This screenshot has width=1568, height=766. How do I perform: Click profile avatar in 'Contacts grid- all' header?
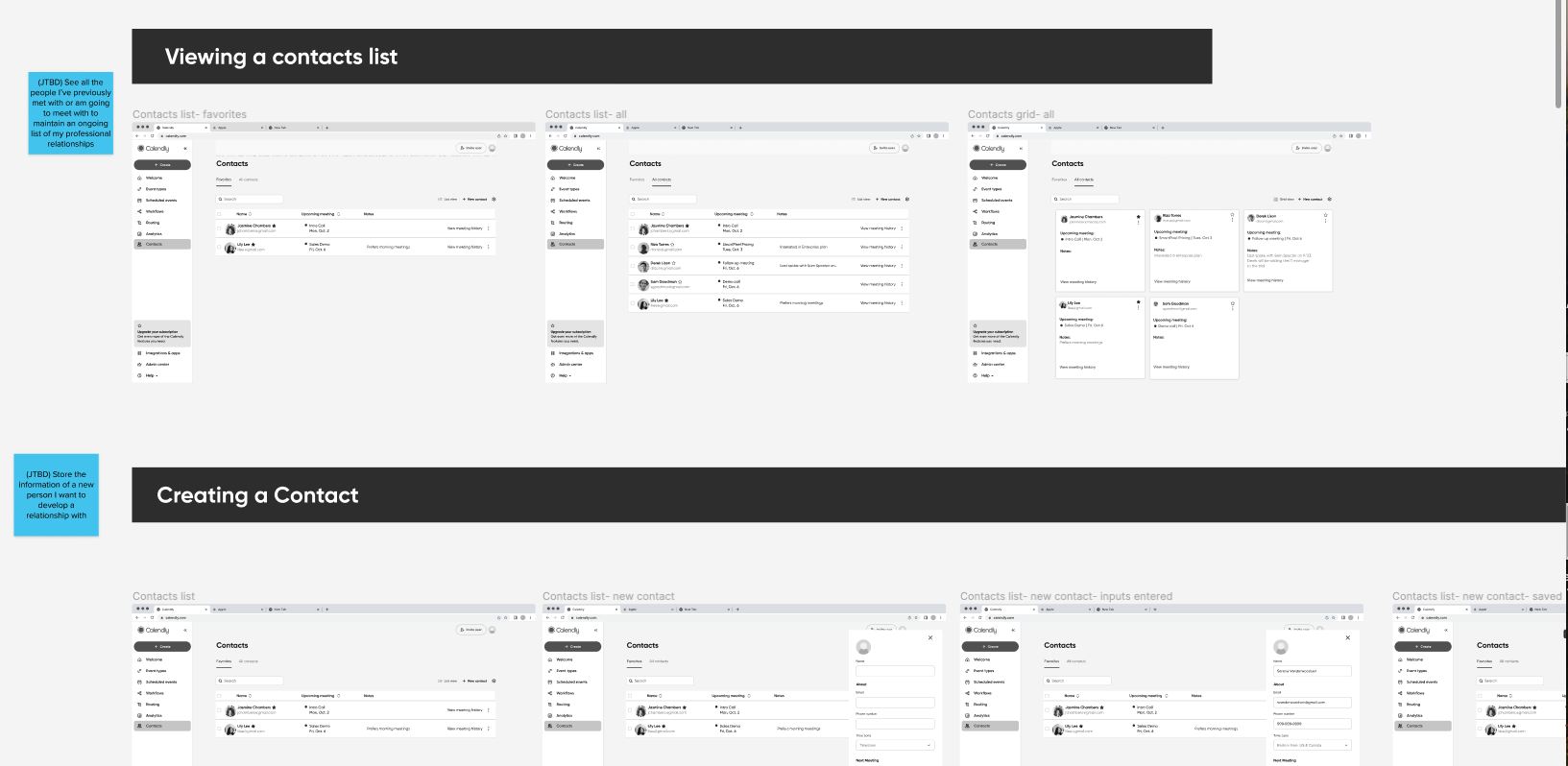click(1328, 148)
